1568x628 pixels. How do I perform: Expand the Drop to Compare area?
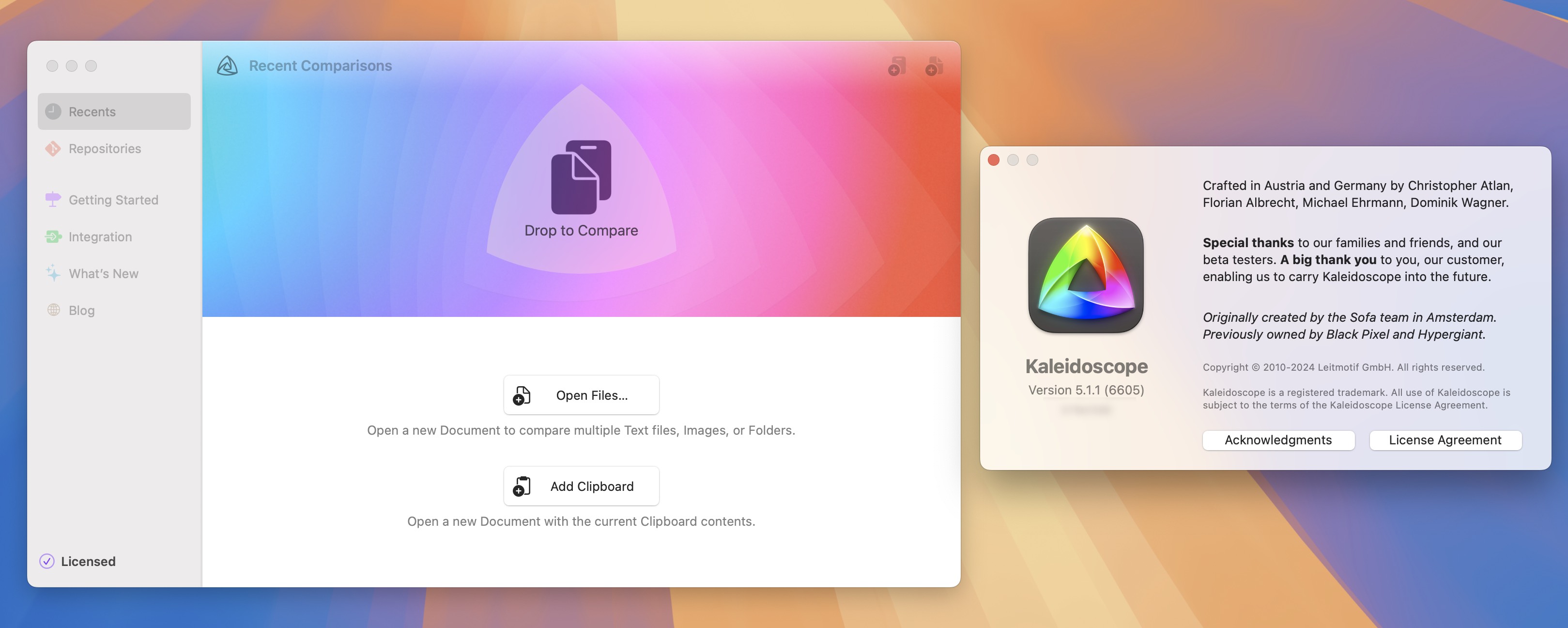pos(581,189)
